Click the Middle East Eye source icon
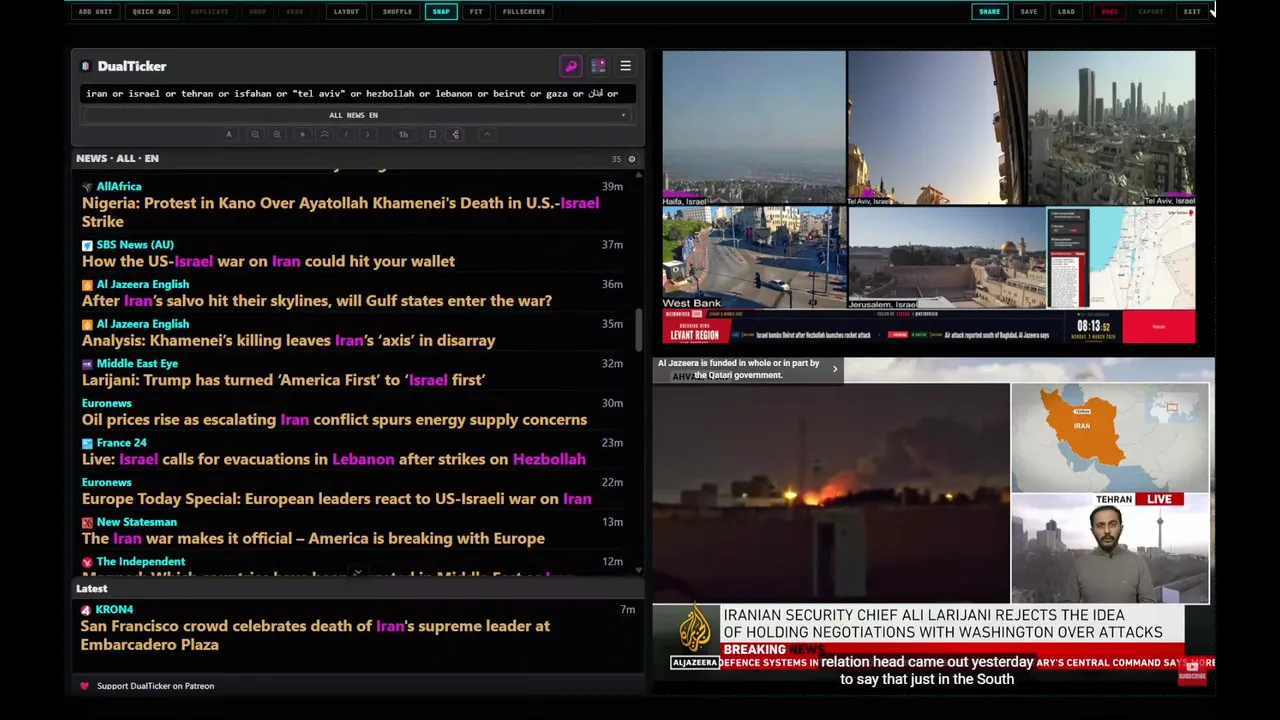 [x=87, y=364]
